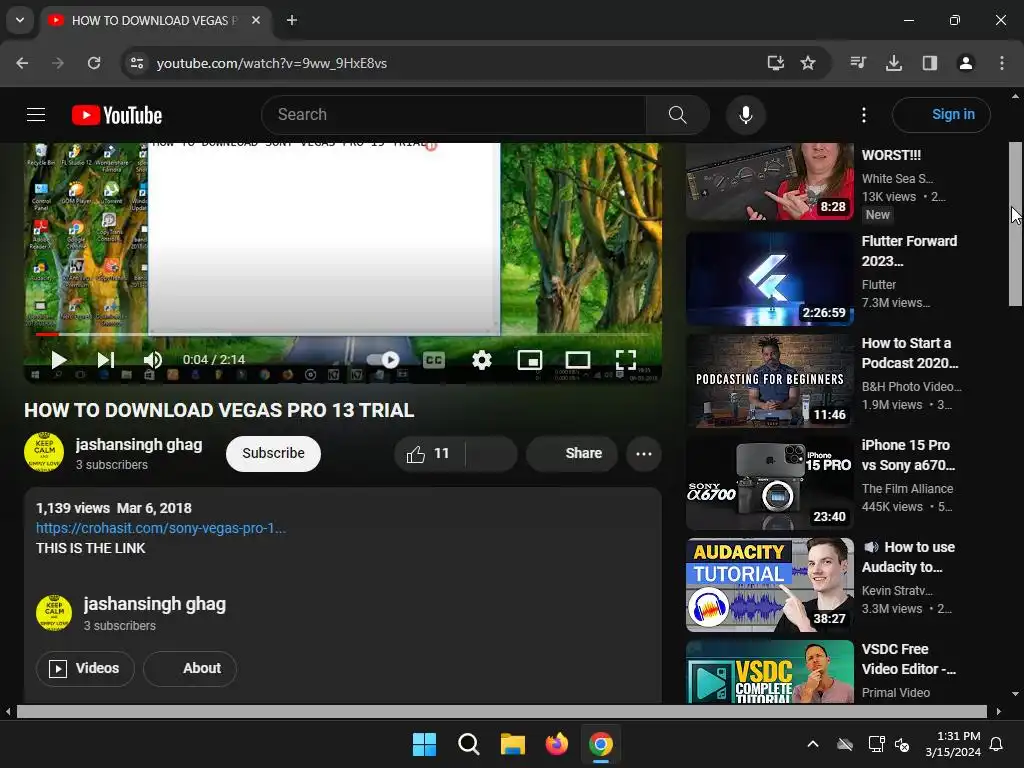Open taskbar search

pyautogui.click(x=469, y=744)
